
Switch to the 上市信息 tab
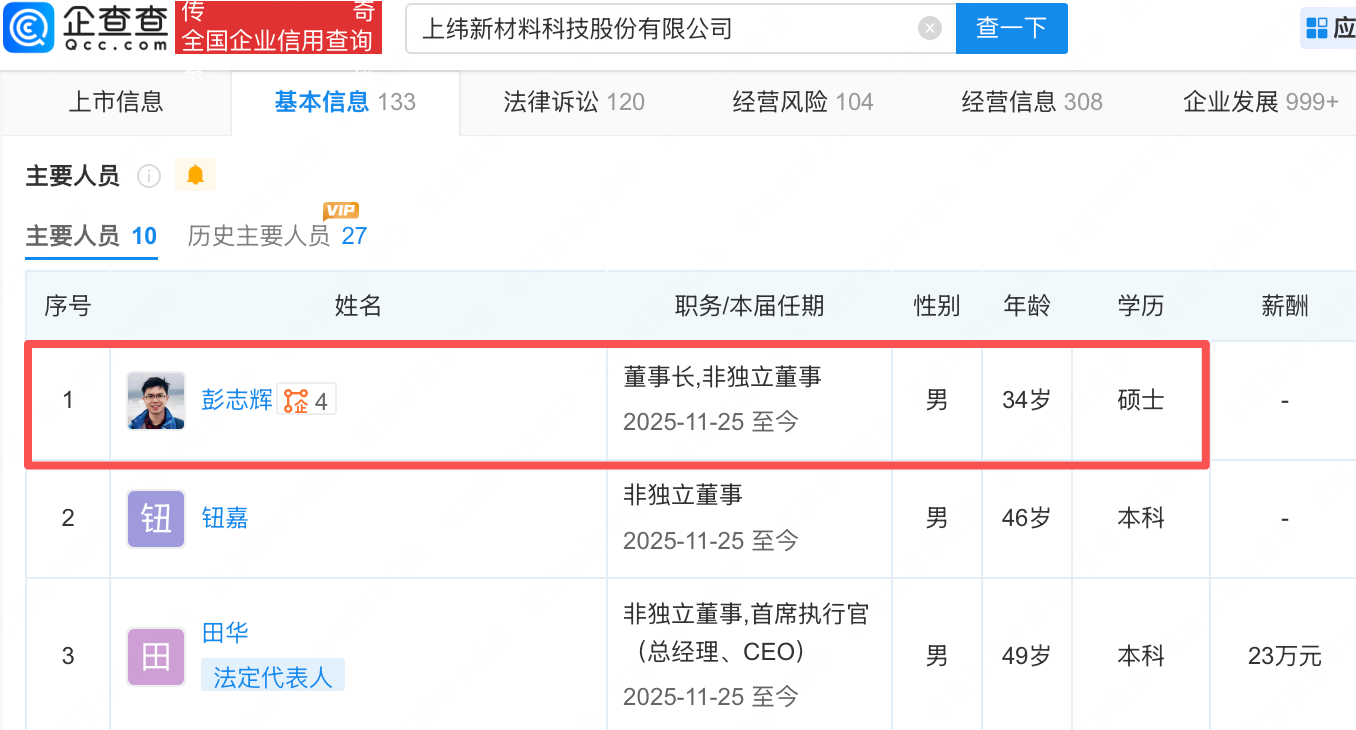click(116, 102)
